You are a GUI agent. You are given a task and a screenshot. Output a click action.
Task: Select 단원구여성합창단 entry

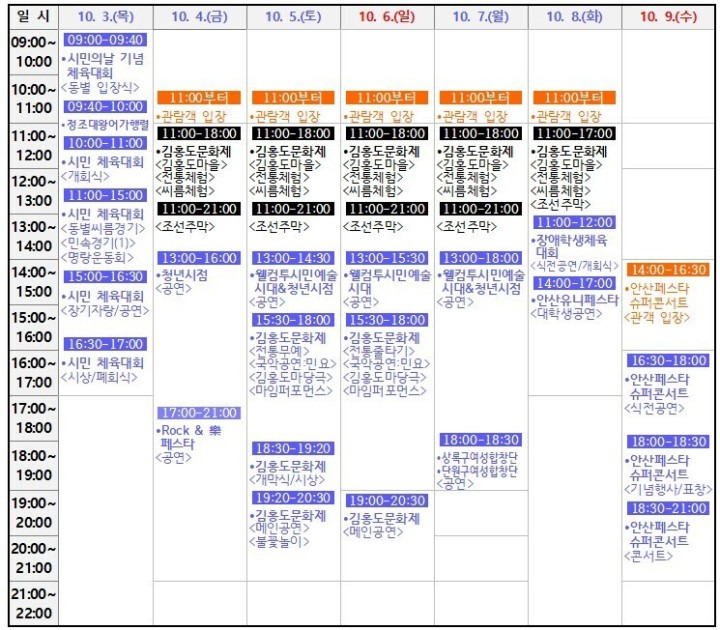click(477, 471)
